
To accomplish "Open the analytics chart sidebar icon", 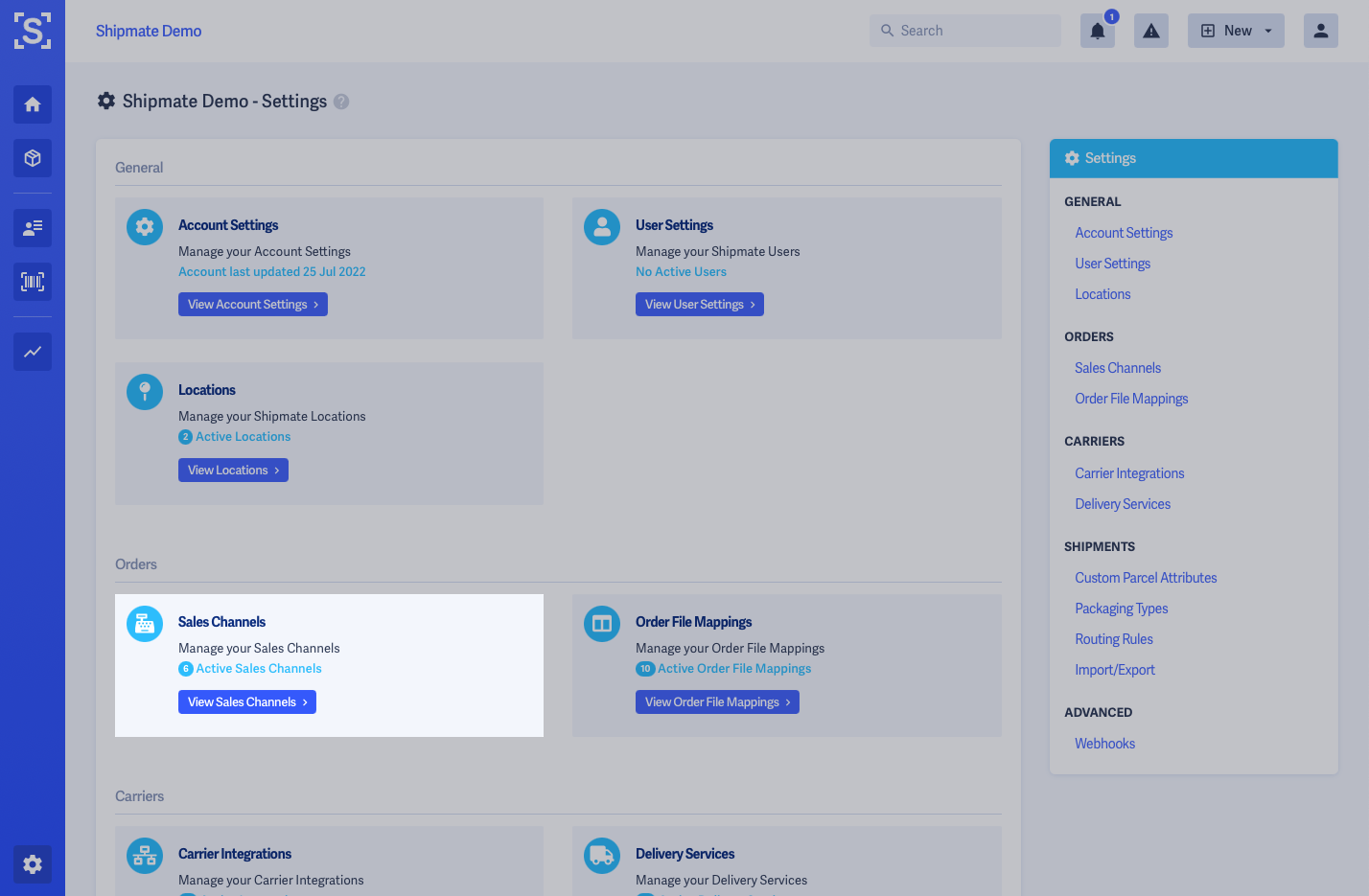I will click(x=33, y=352).
